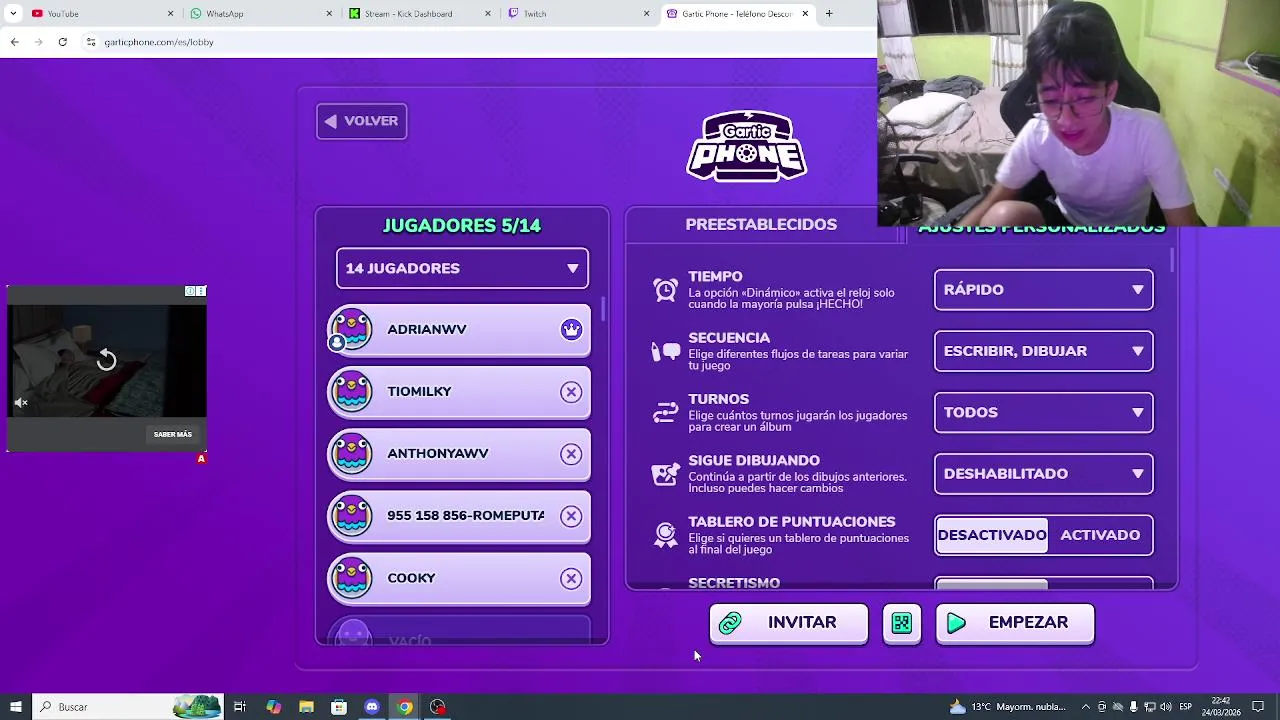Click the browser forward arrow
The image size is (1280, 720).
[38, 42]
